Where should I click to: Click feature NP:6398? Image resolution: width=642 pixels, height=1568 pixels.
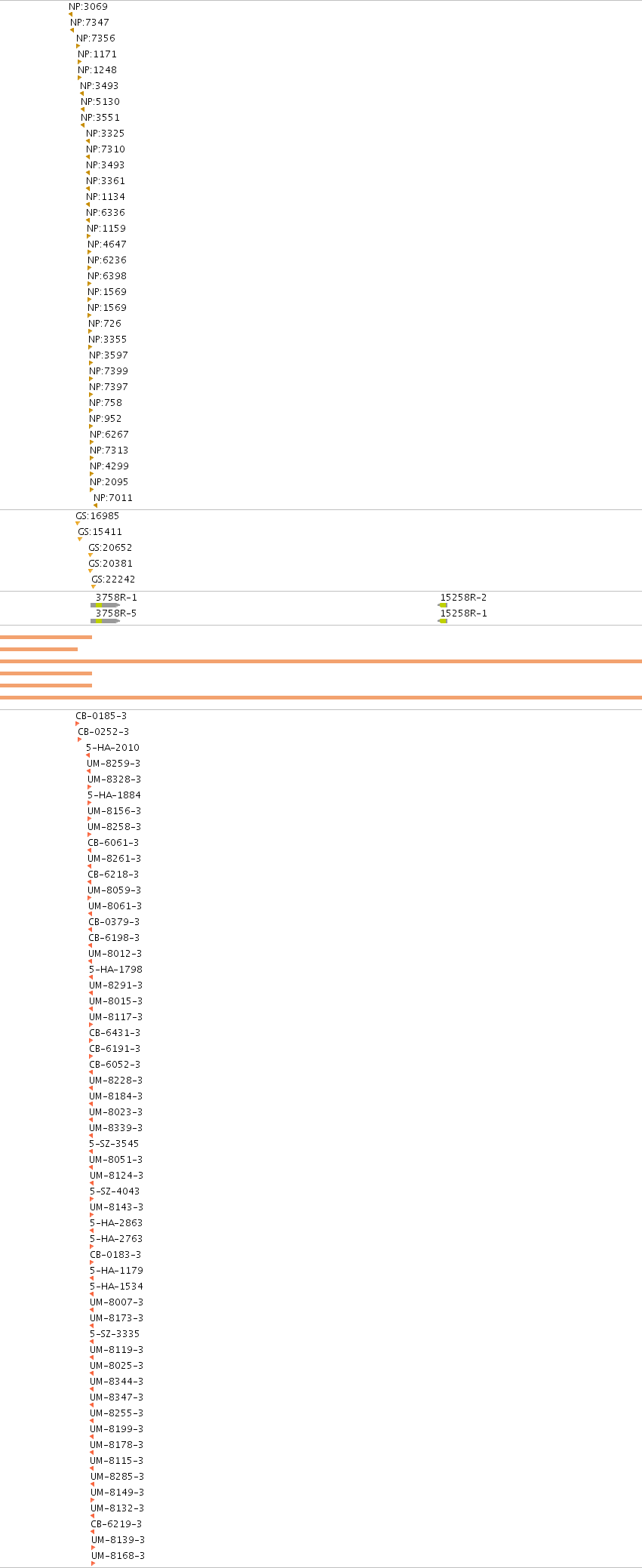point(107,276)
